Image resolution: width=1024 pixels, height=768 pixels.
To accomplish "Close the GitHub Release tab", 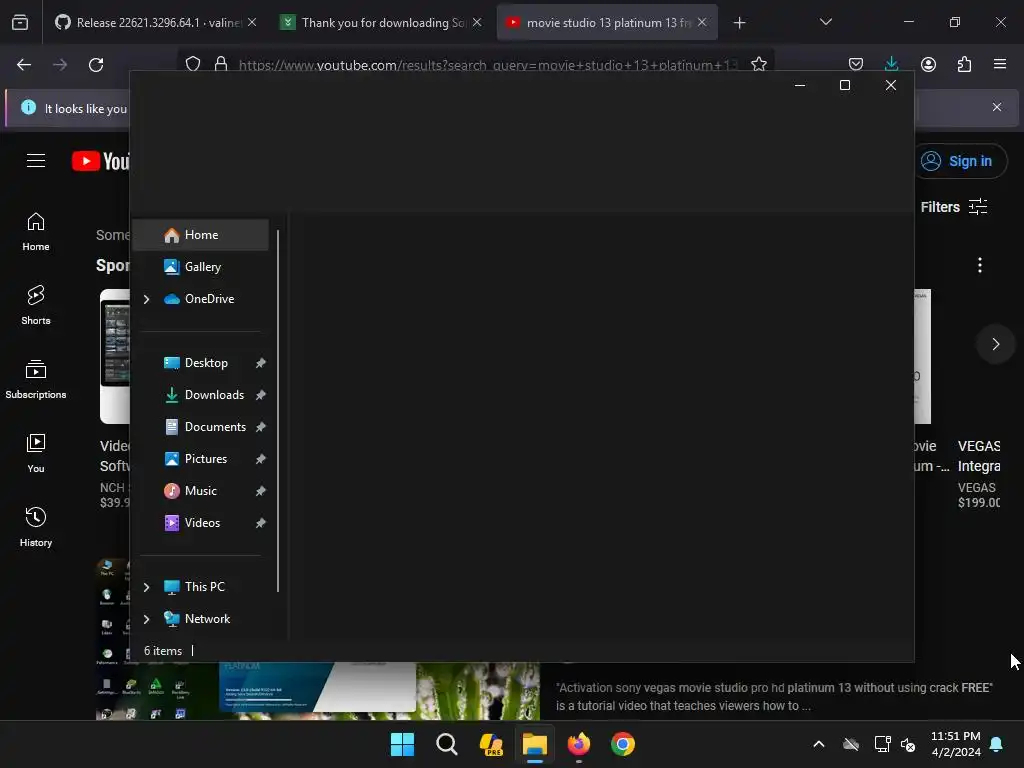I will [x=252, y=22].
